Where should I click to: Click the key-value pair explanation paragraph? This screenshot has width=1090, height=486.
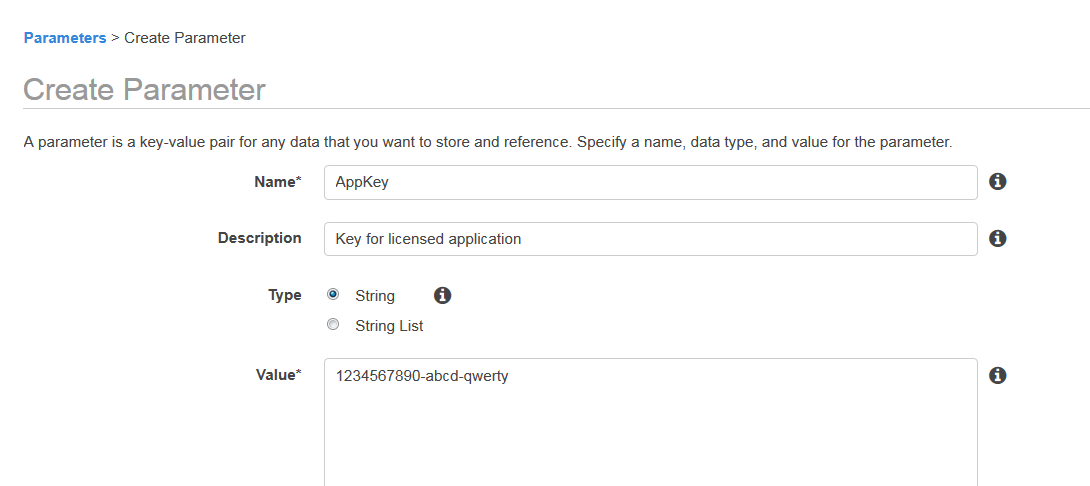pos(487,143)
